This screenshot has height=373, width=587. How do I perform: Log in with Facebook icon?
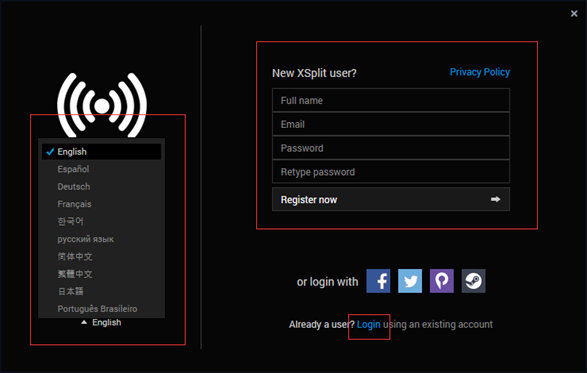[x=378, y=281]
